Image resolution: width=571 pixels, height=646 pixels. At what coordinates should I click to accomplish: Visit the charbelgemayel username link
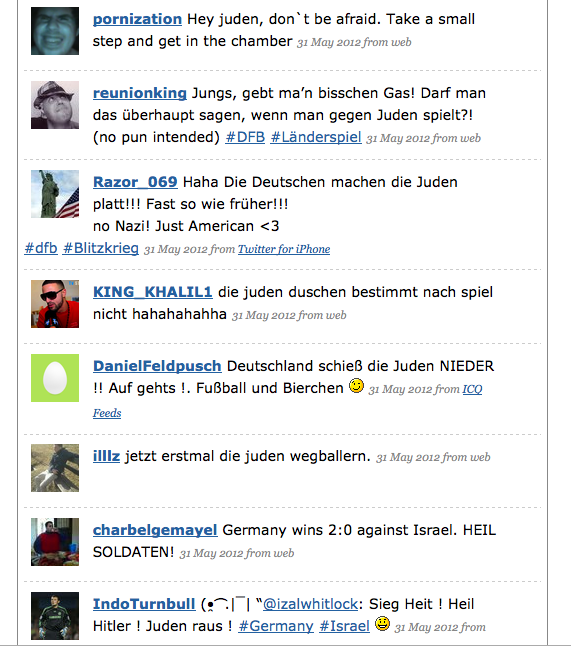[x=155, y=530]
